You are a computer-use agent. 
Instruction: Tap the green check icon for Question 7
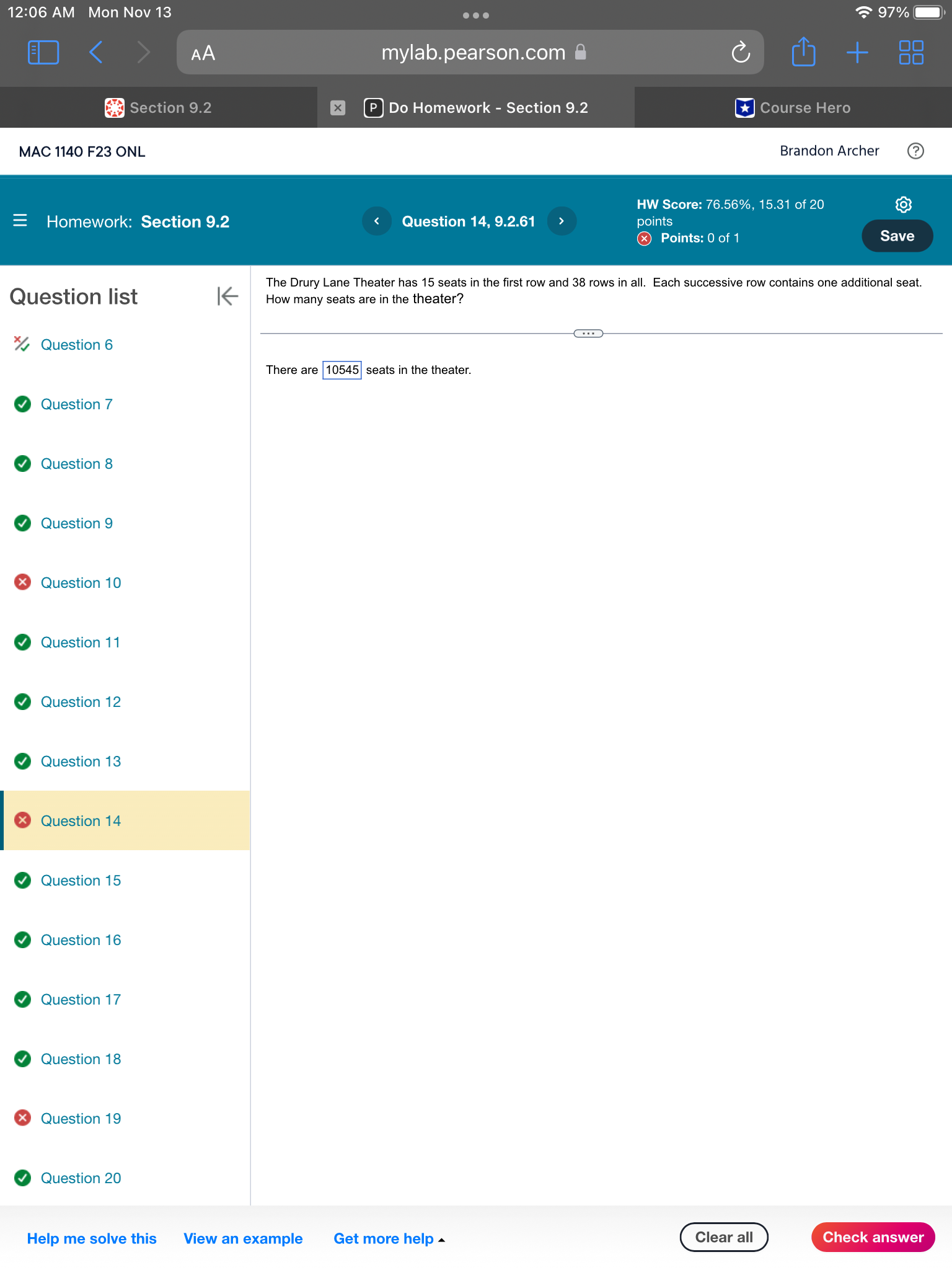tap(23, 404)
